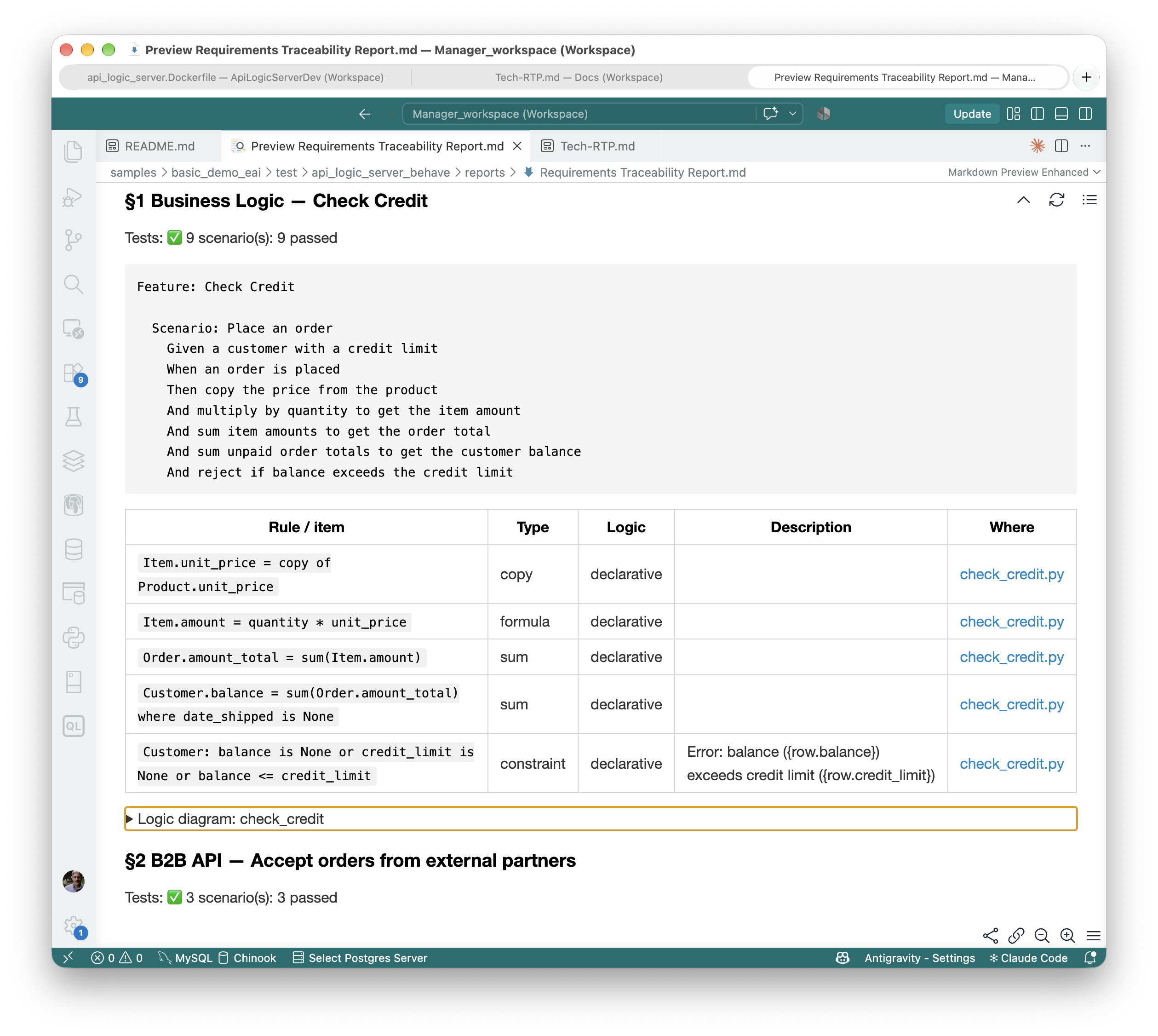Click the link chain icon in preview footer
The height and width of the screenshot is (1036, 1158).
(x=1016, y=935)
